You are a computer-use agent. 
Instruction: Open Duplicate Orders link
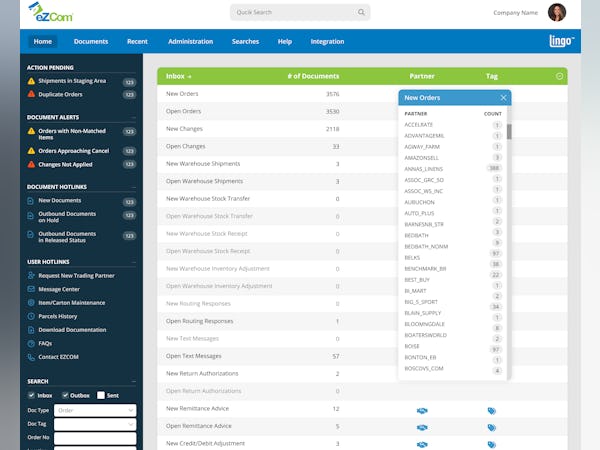click(x=60, y=94)
